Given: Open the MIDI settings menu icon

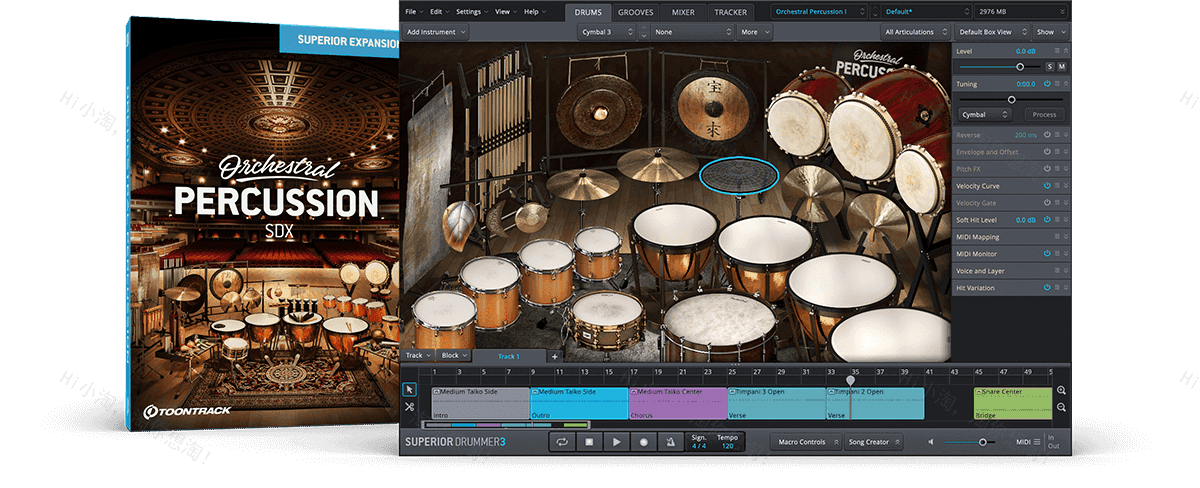Looking at the screenshot, I should pyautogui.click(x=1037, y=441).
